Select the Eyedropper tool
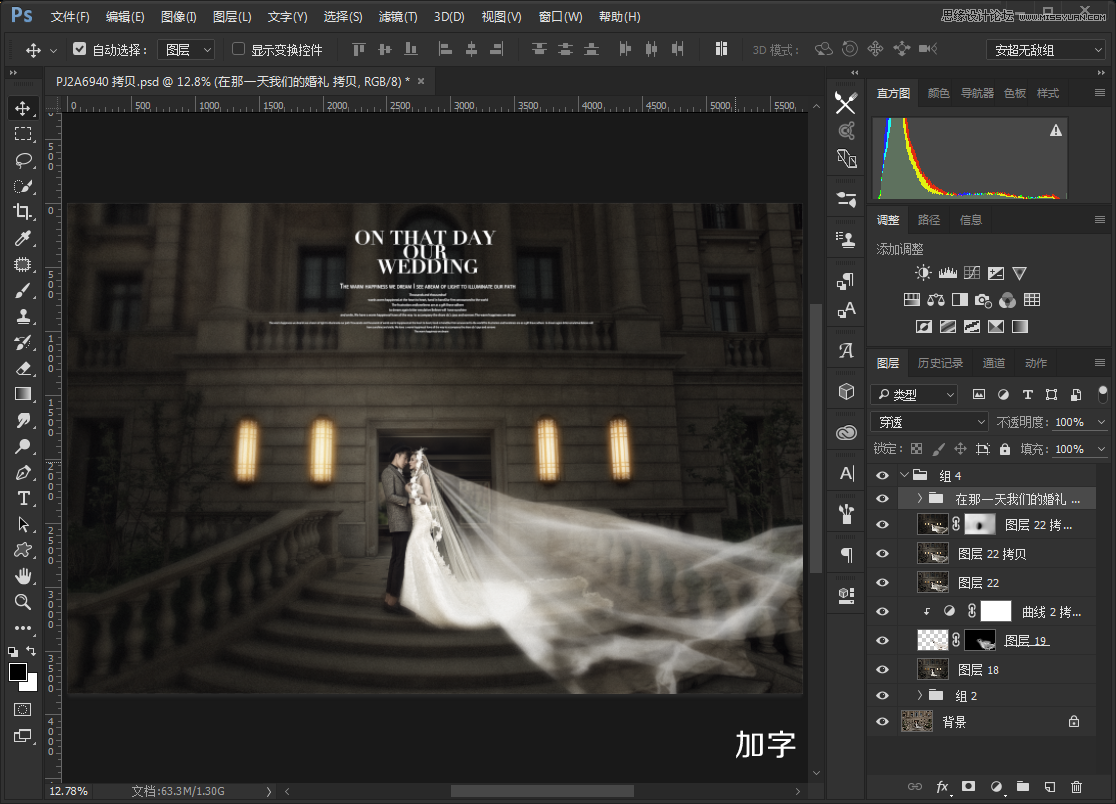1116x804 pixels. pos(23,238)
